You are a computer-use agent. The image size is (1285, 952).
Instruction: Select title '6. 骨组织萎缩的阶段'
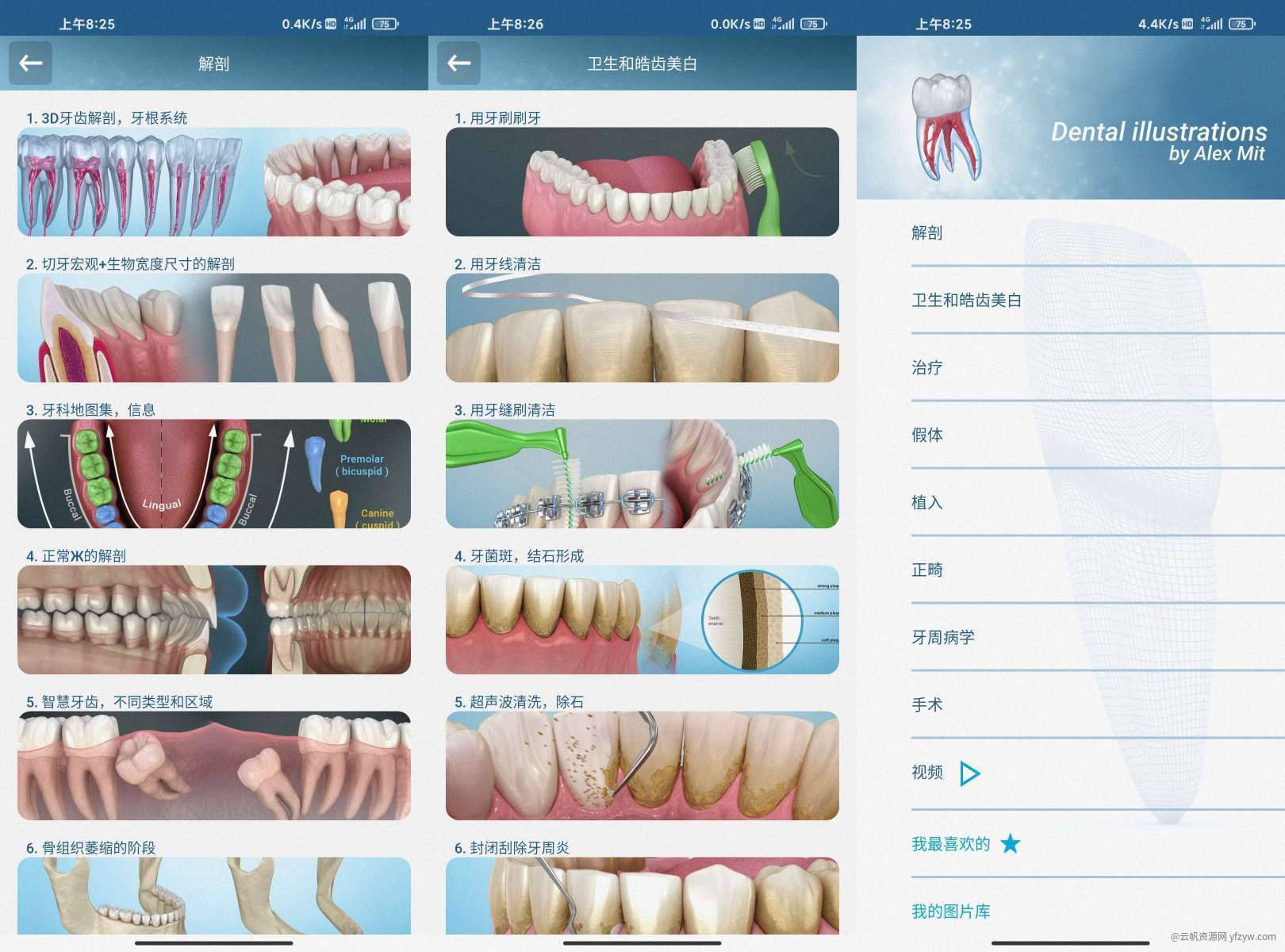pyautogui.click(x=90, y=848)
